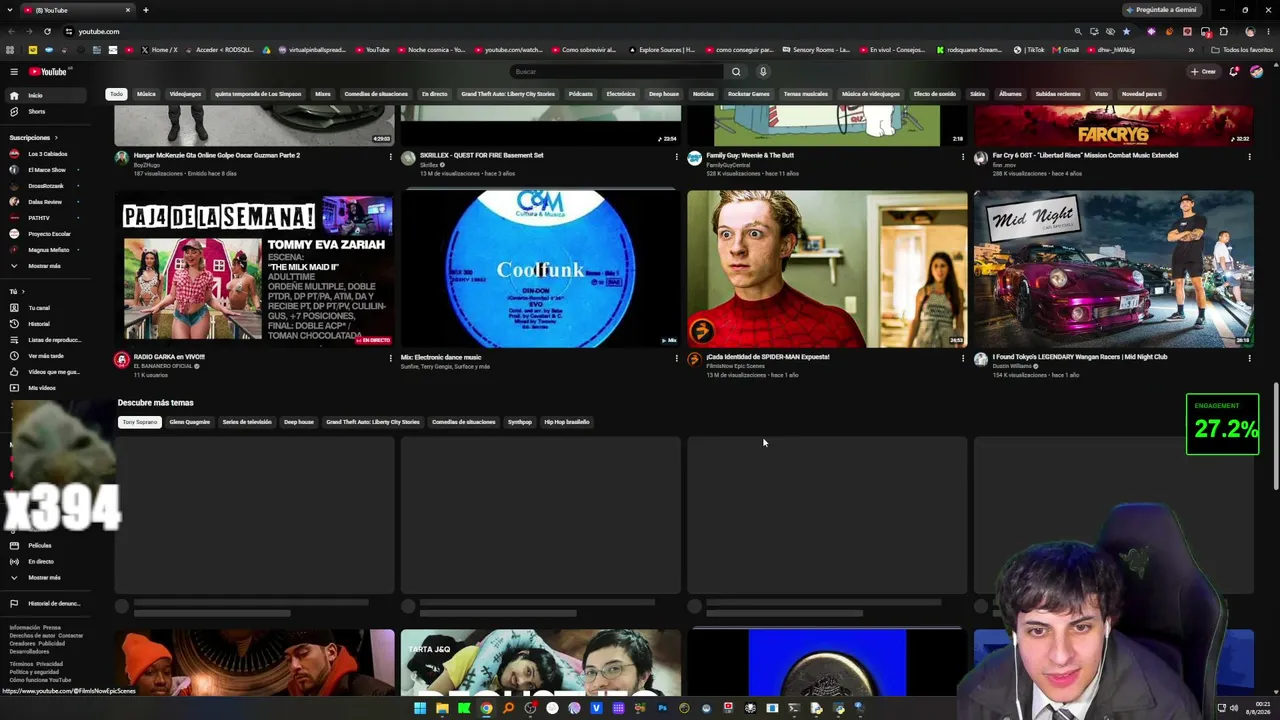Open the YouTube guide hamburger menu
Screen dimensions: 1280x720
[14, 71]
